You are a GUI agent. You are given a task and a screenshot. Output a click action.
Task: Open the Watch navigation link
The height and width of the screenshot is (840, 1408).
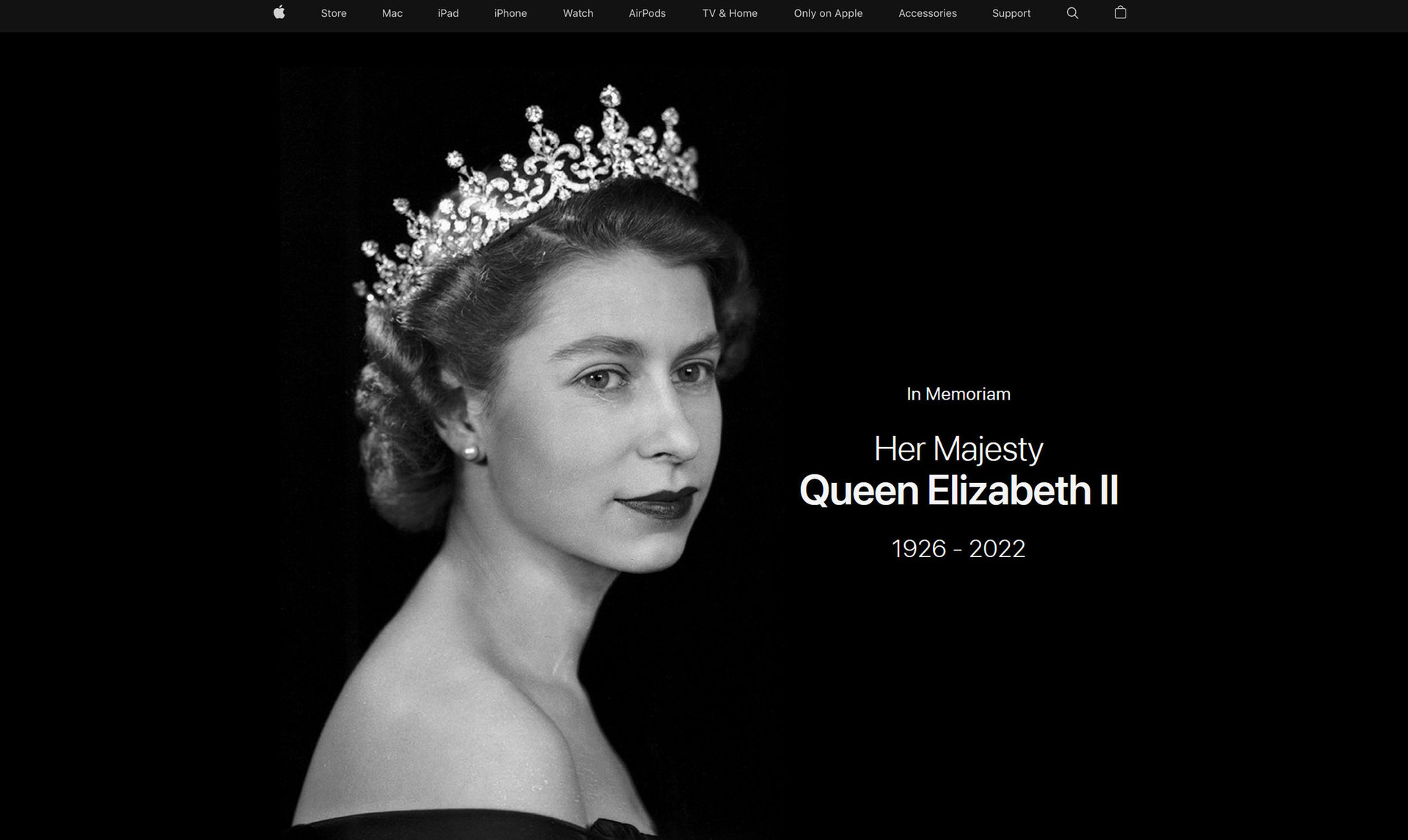[578, 13]
